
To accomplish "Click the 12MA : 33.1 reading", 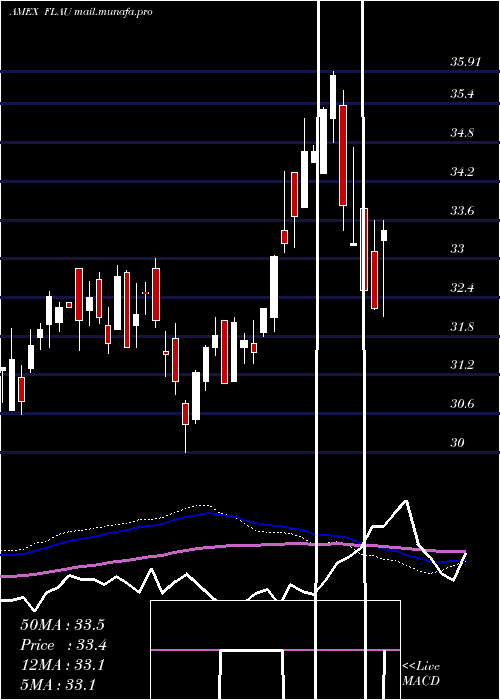I will click(x=62, y=665).
